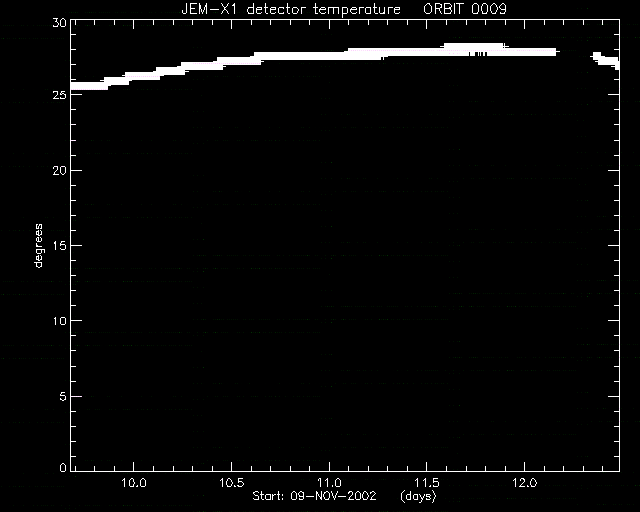Click the y-axis label 'degrees'

click(38, 246)
